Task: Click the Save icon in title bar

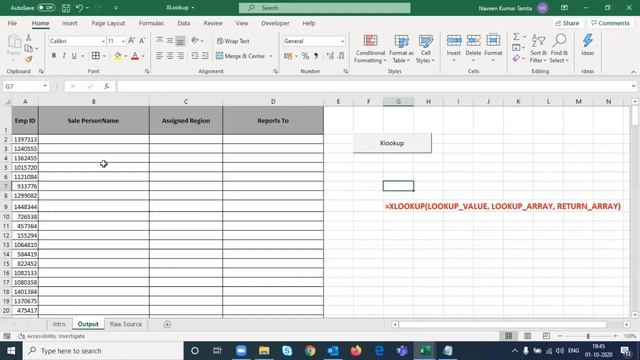Action: [x=66, y=8]
